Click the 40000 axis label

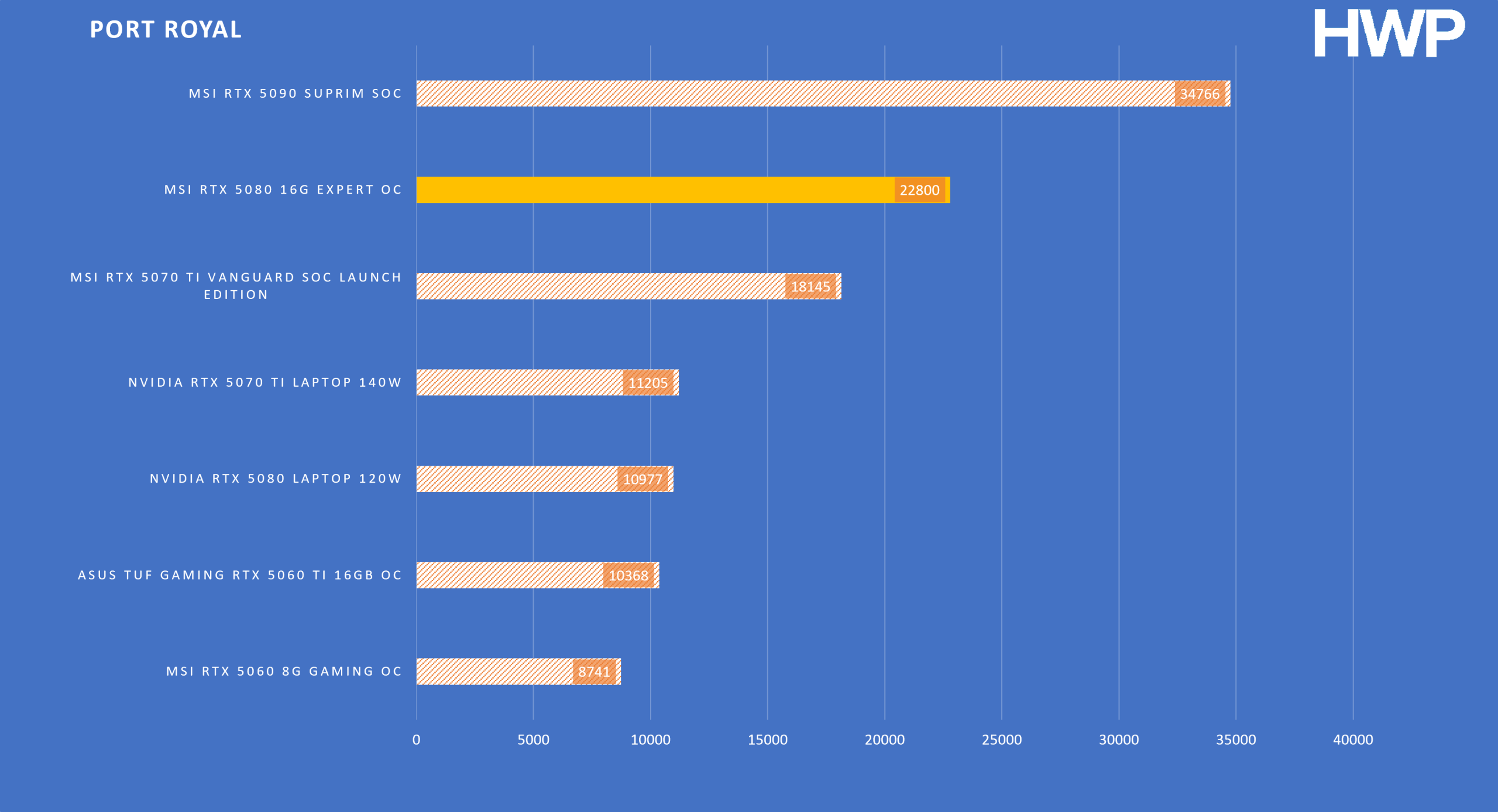tap(1353, 739)
